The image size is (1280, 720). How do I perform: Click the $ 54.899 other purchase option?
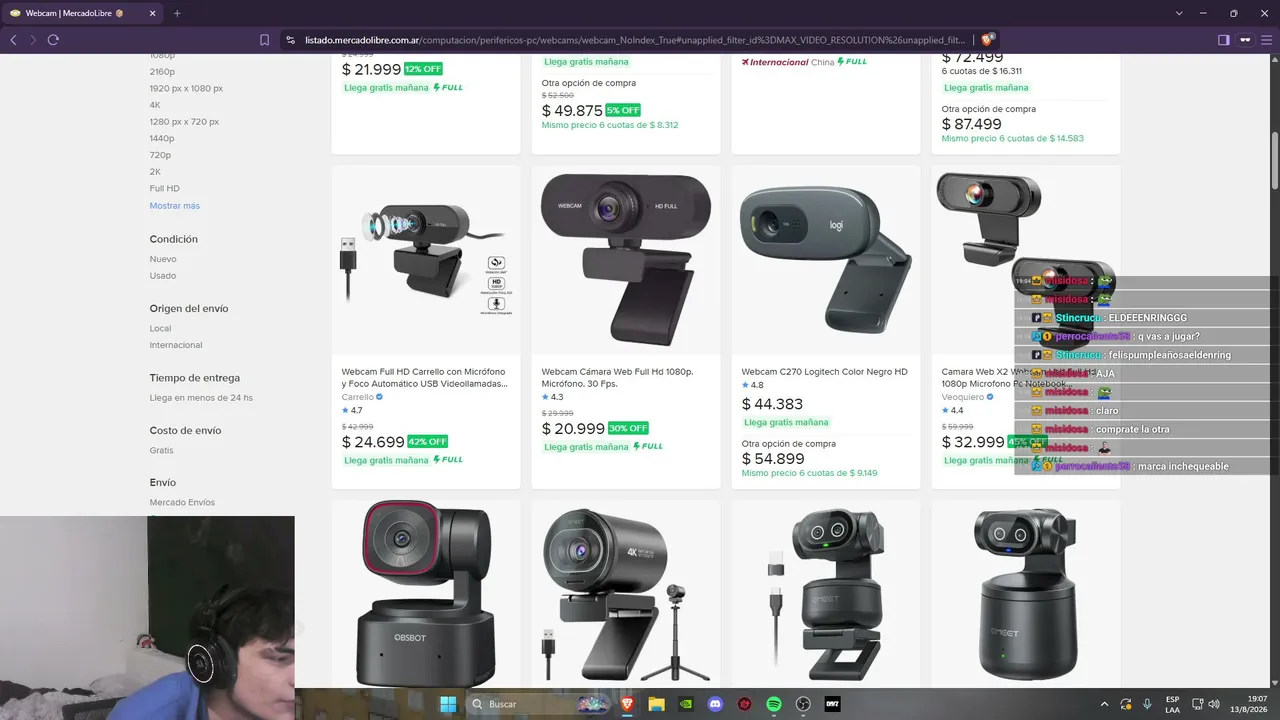point(773,459)
